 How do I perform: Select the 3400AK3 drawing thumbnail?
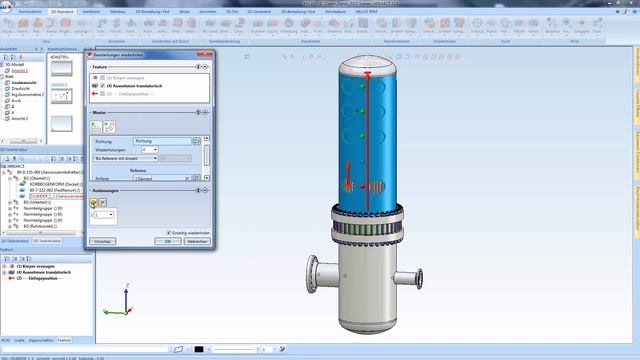[62, 96]
